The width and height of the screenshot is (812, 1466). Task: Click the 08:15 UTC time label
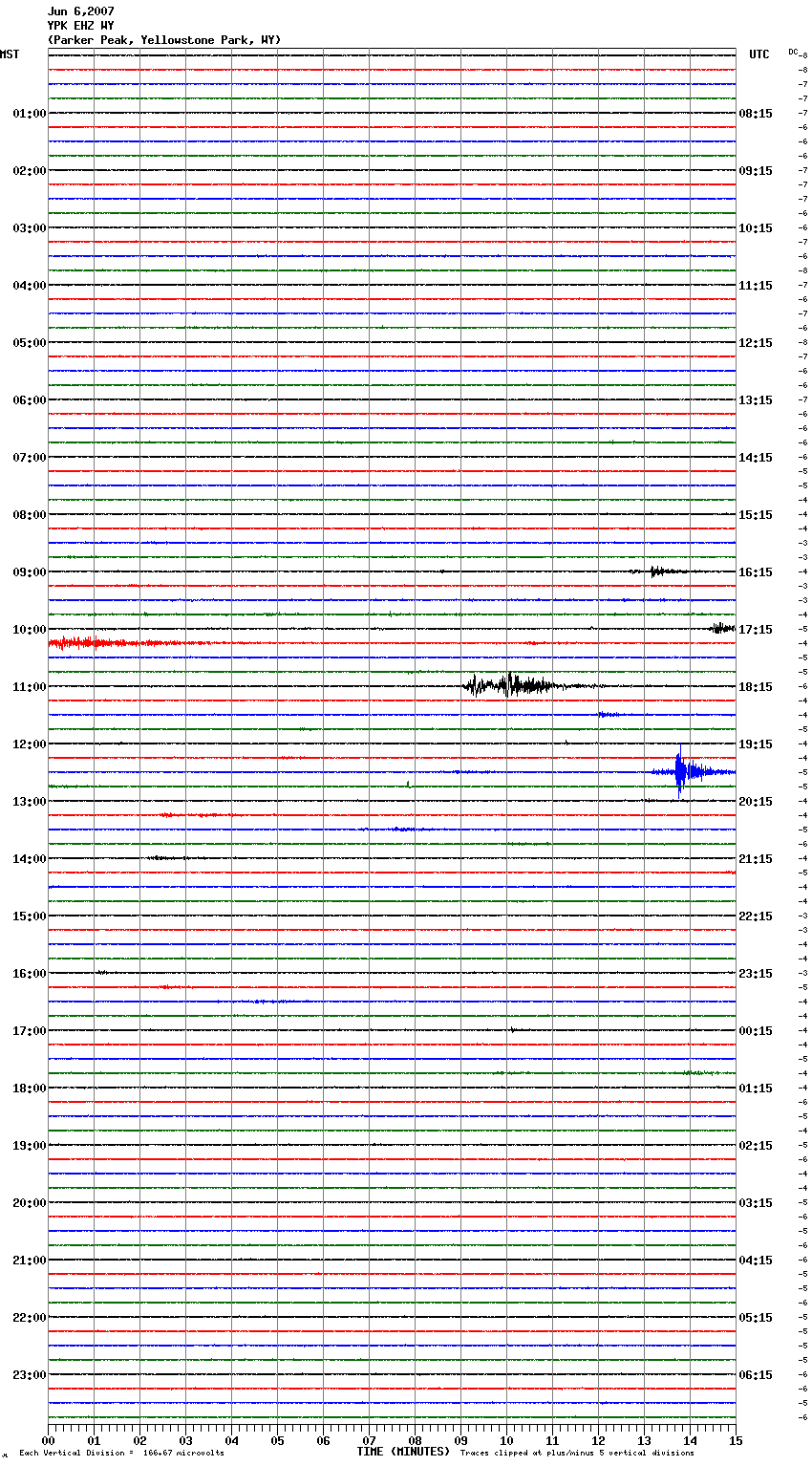pyautogui.click(x=756, y=114)
